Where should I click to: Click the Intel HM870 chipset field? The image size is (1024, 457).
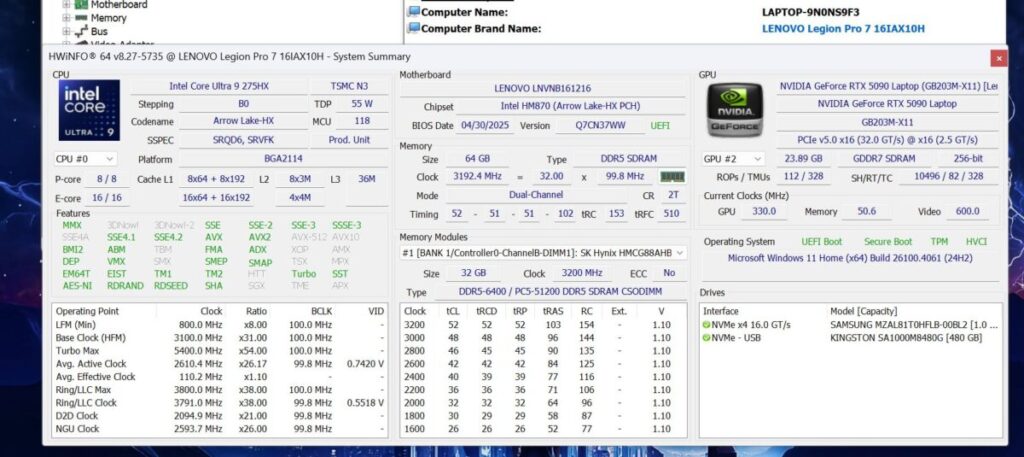(x=571, y=106)
